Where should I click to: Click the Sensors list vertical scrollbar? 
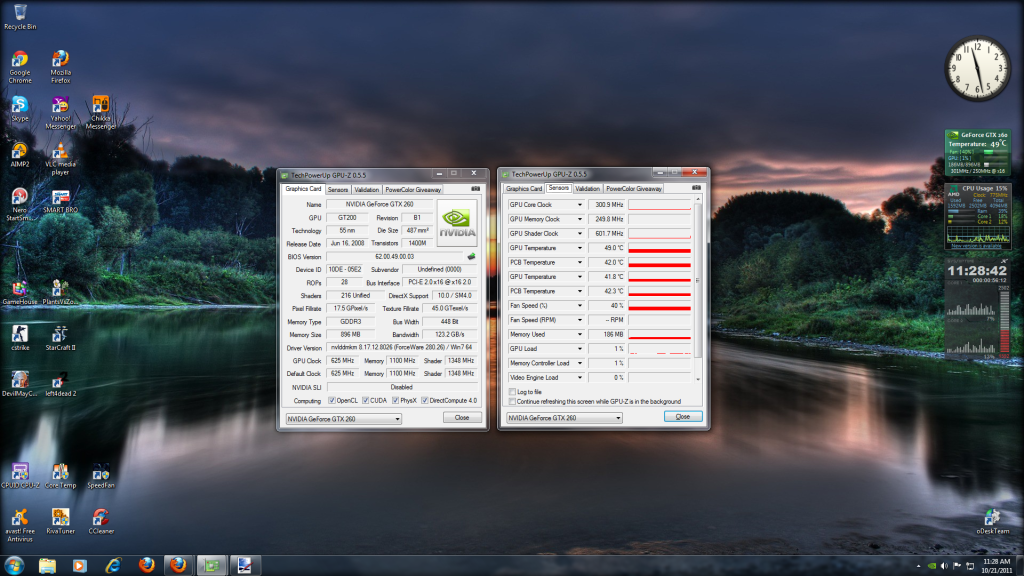698,280
